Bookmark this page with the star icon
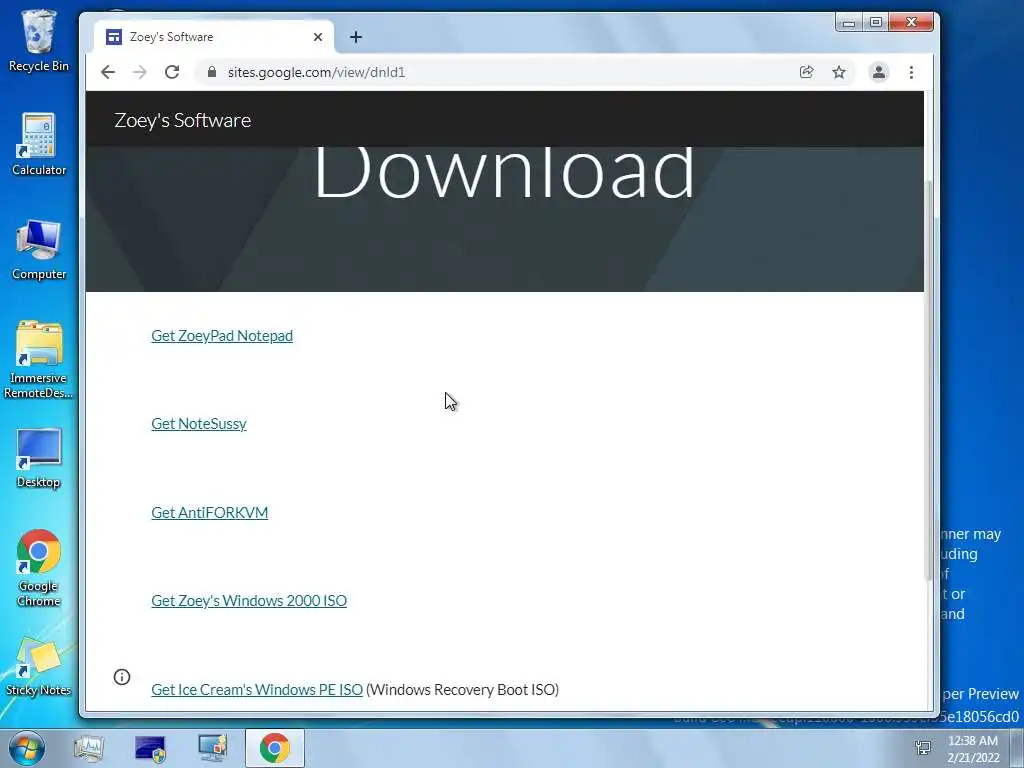Viewport: 1024px width, 768px height. [839, 72]
